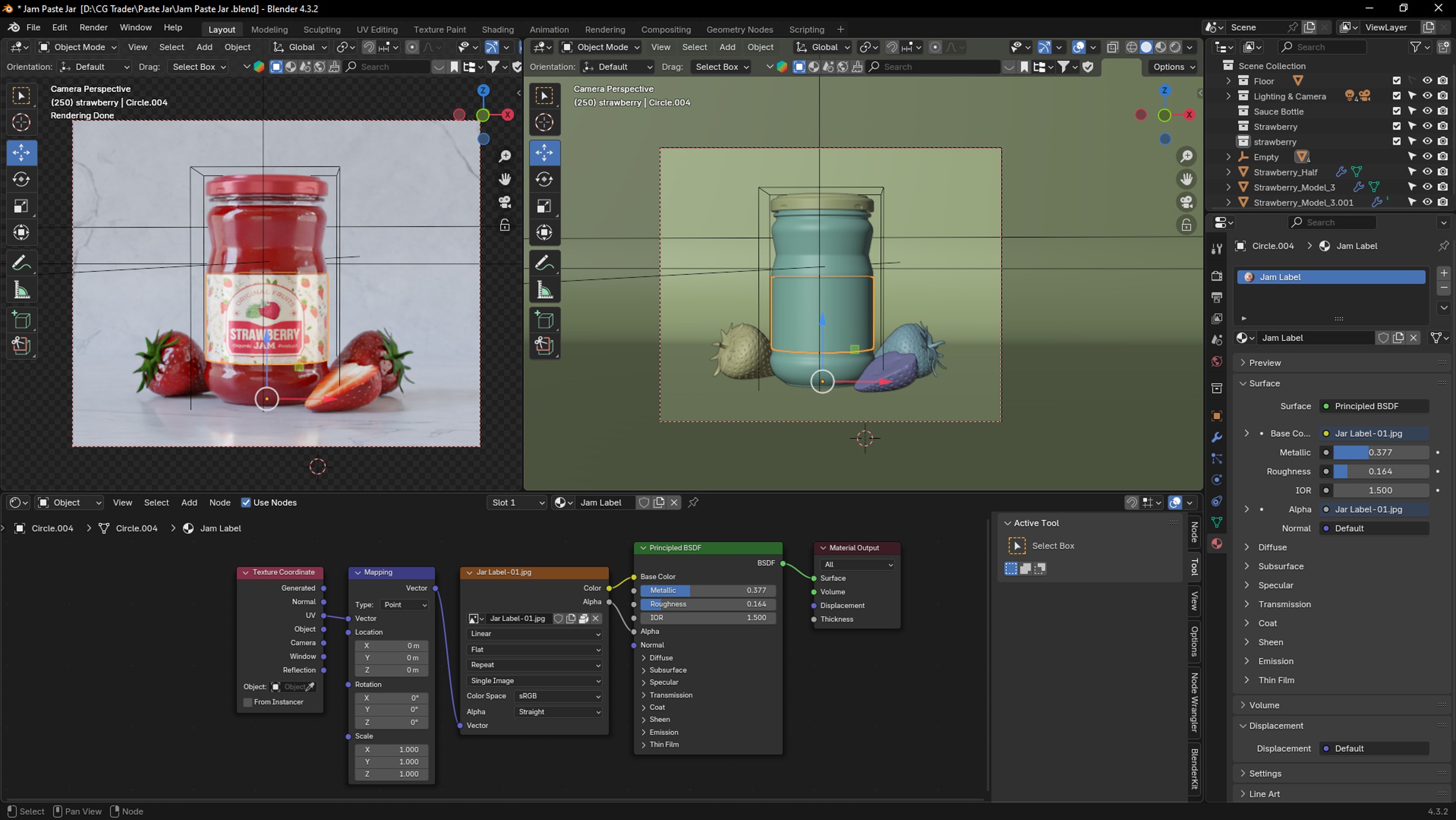
Task: Toggle X-ray in the right viewport
Action: (1112, 47)
